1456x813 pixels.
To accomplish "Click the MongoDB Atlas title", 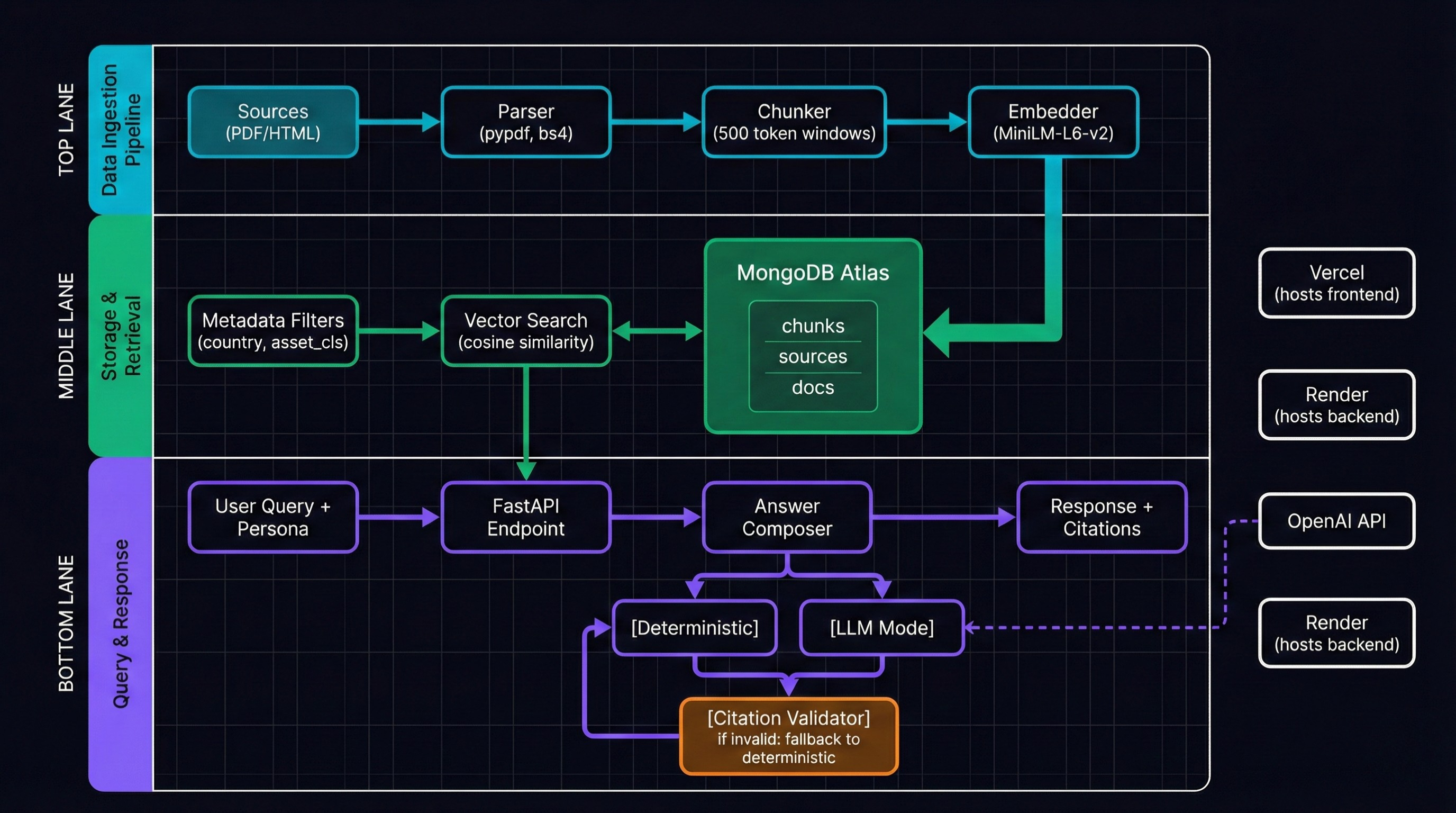I will (x=812, y=273).
